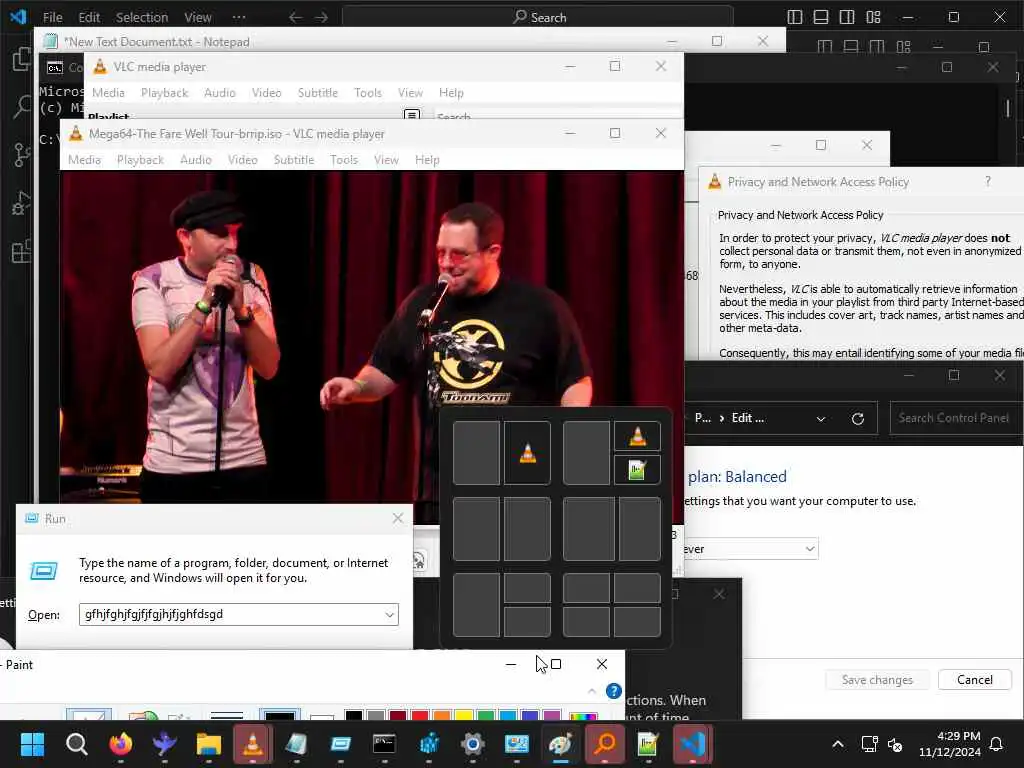Open taskbar Search magnifier
Viewport: 1024px width, 768px height.
[76, 744]
